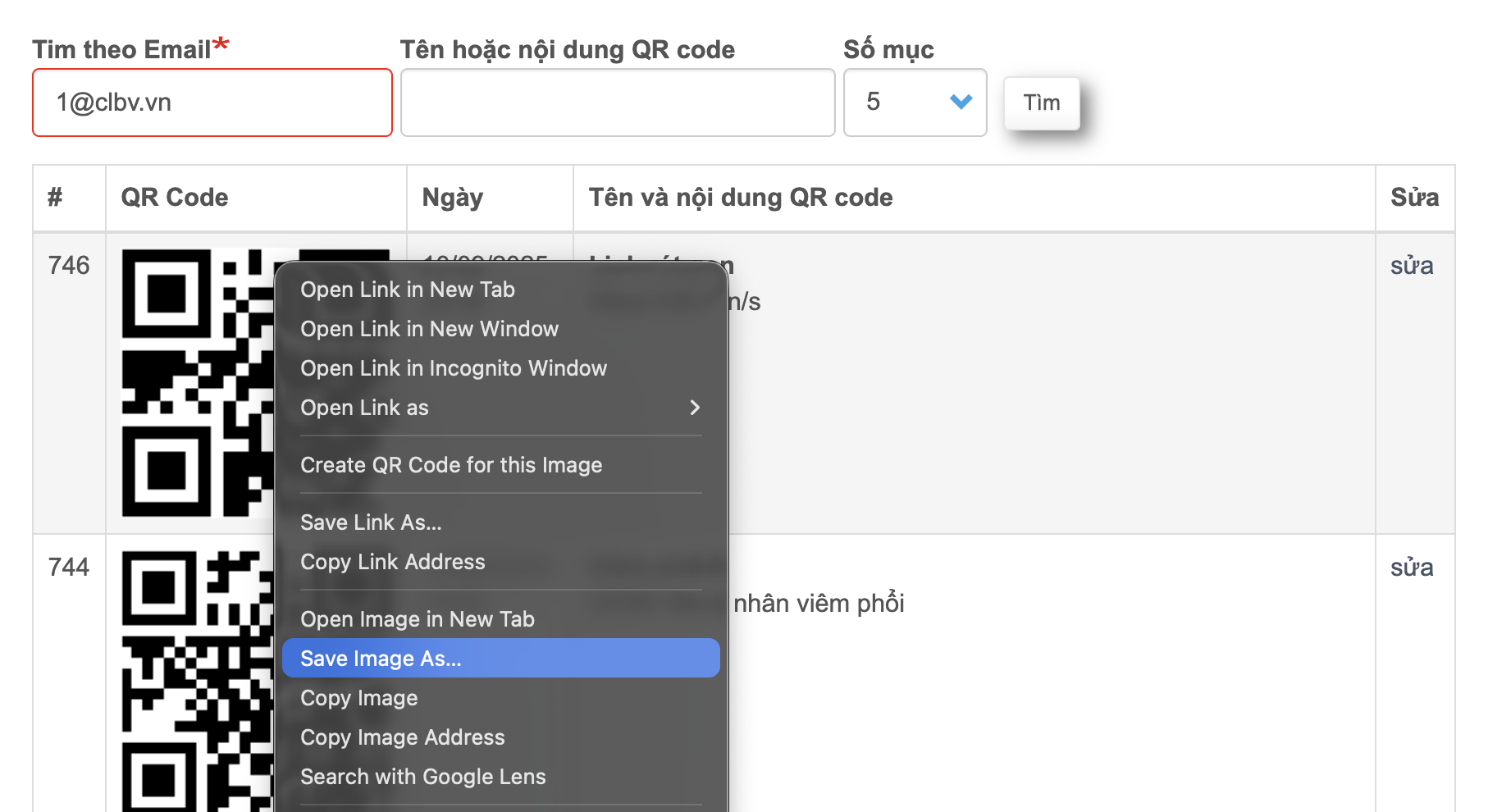This screenshot has height=812, width=1488.
Task: Choose Copy Image from context menu
Action: [x=359, y=698]
